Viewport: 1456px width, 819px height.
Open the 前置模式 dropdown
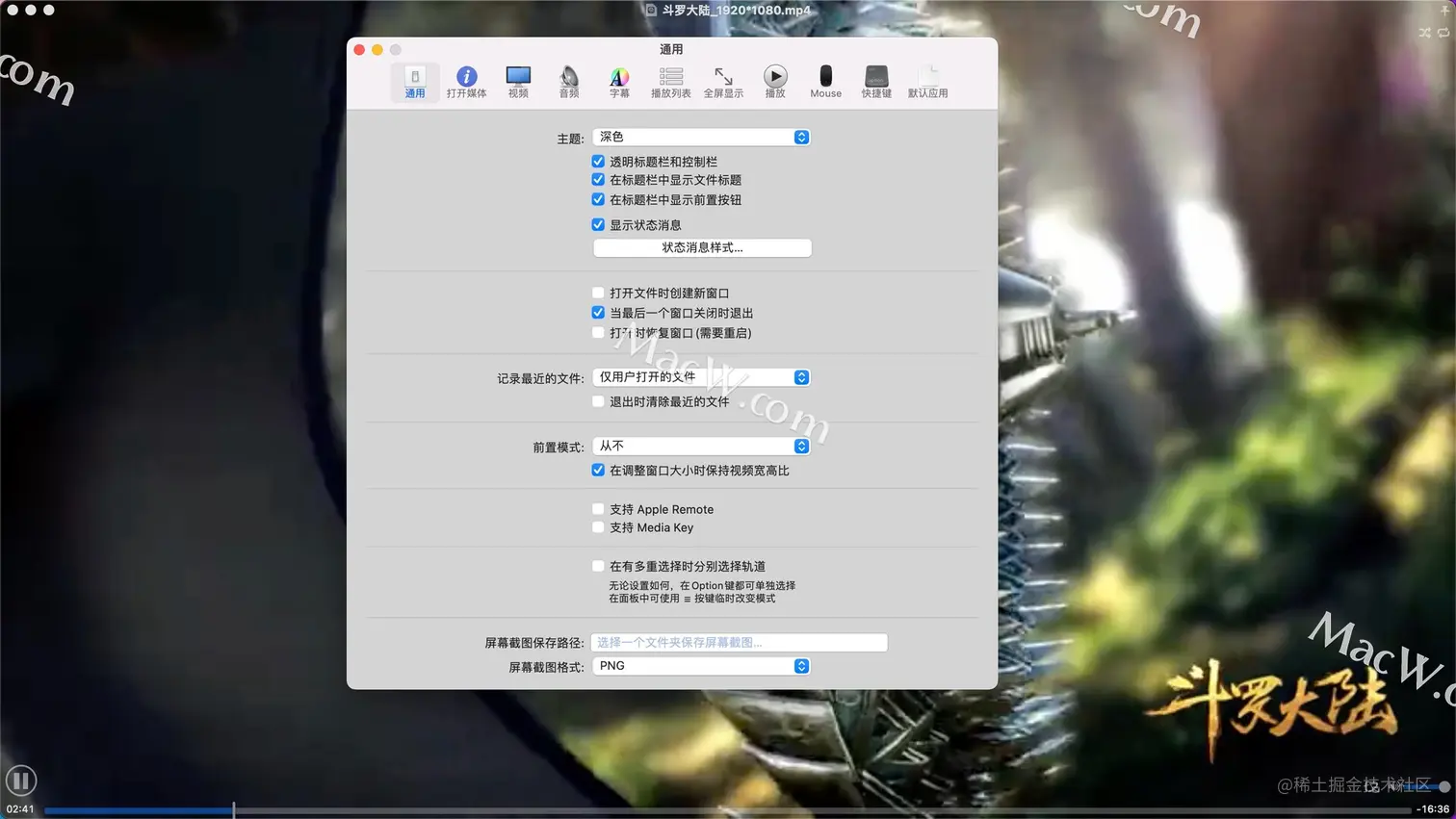coord(701,446)
